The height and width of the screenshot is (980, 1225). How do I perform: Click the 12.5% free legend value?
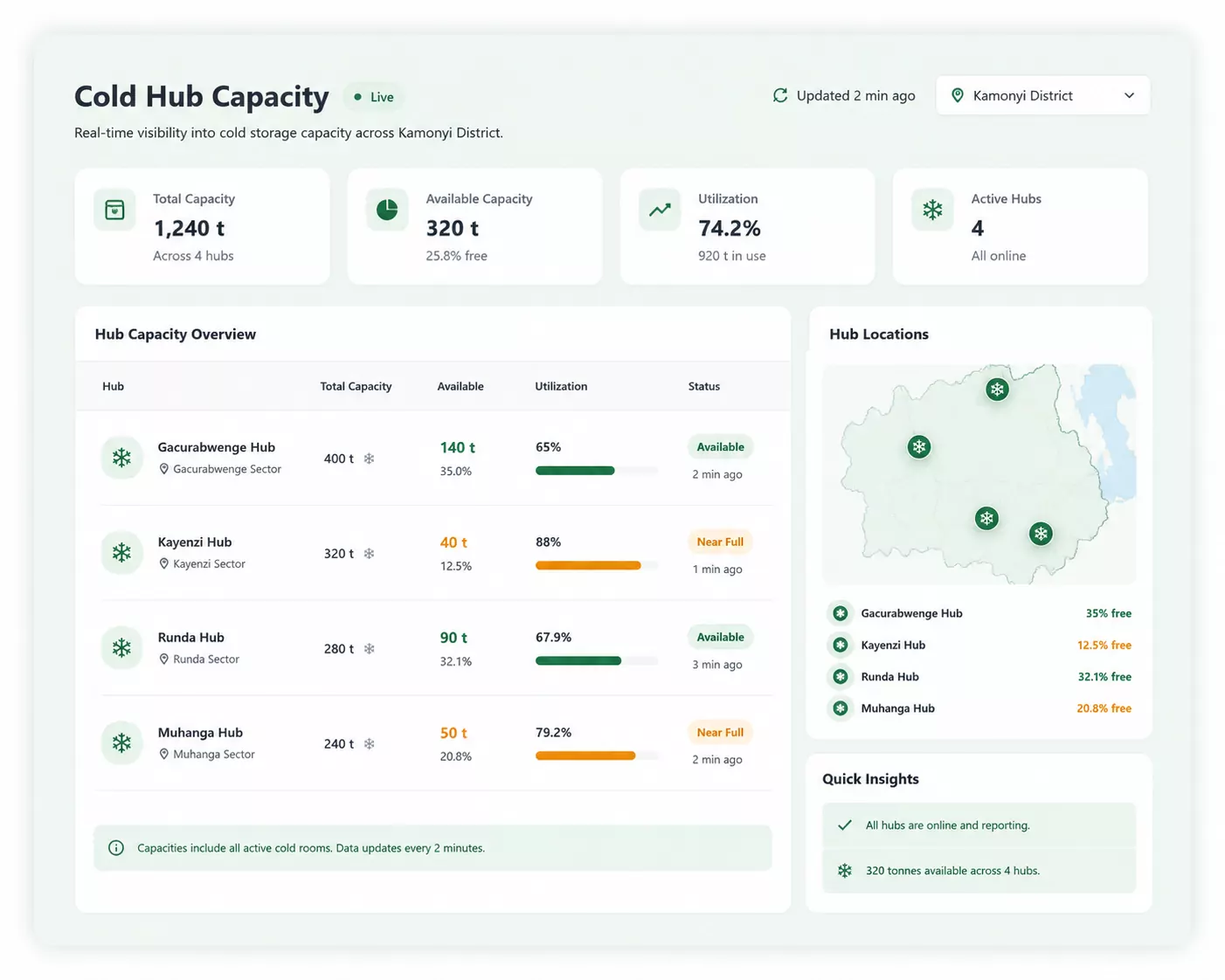(1104, 645)
